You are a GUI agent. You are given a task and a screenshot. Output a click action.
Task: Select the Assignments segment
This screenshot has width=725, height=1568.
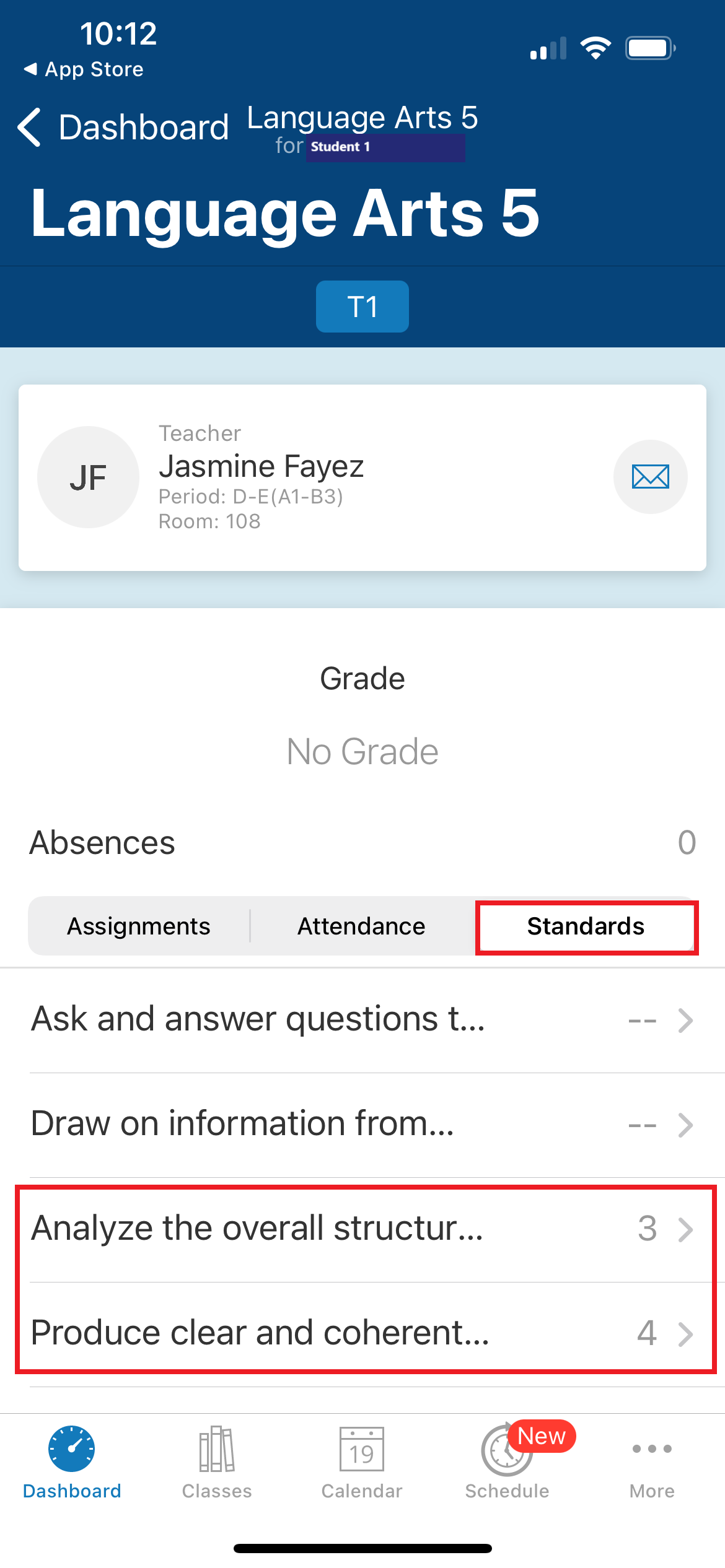(139, 926)
